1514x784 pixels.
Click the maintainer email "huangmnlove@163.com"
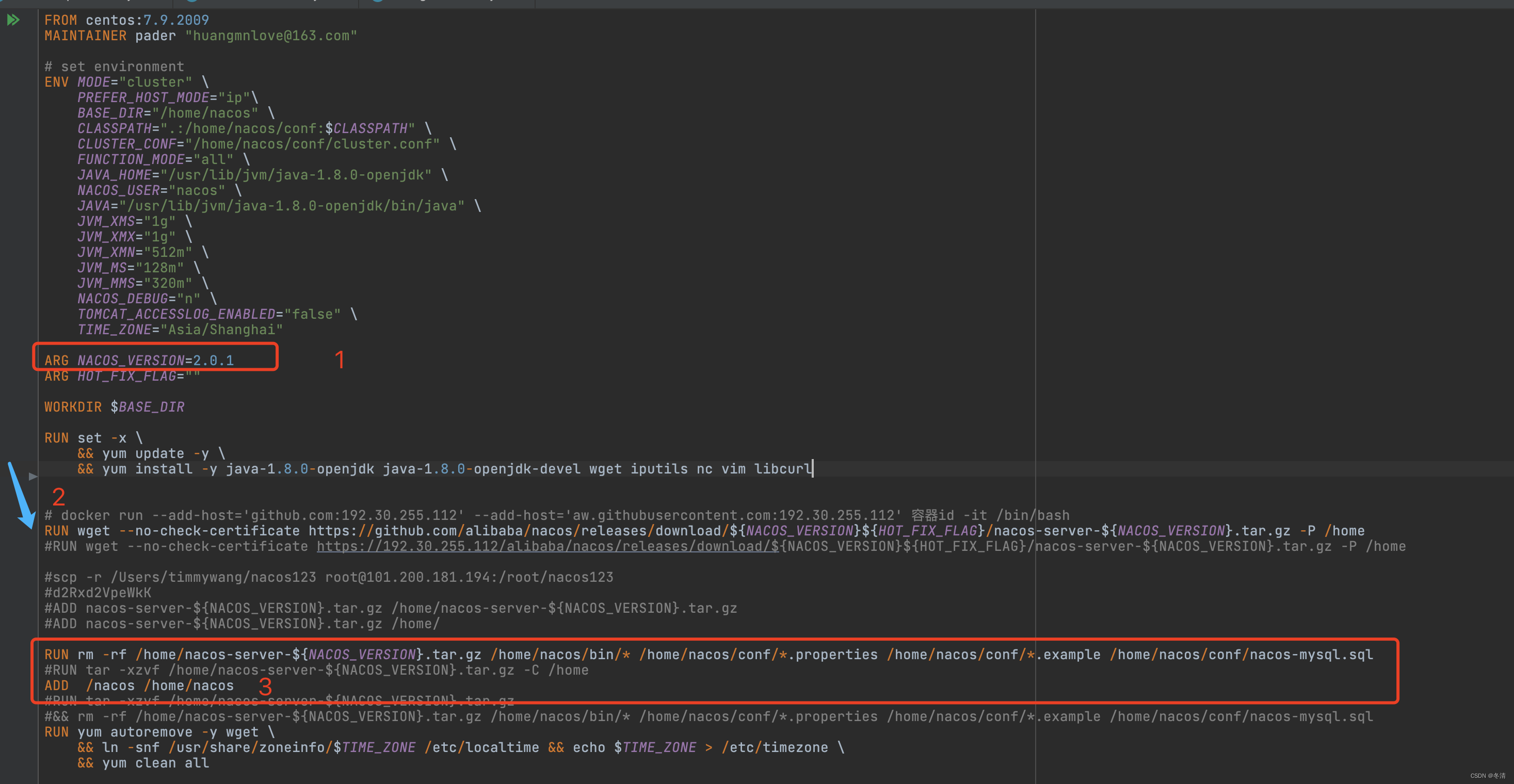click(x=271, y=36)
